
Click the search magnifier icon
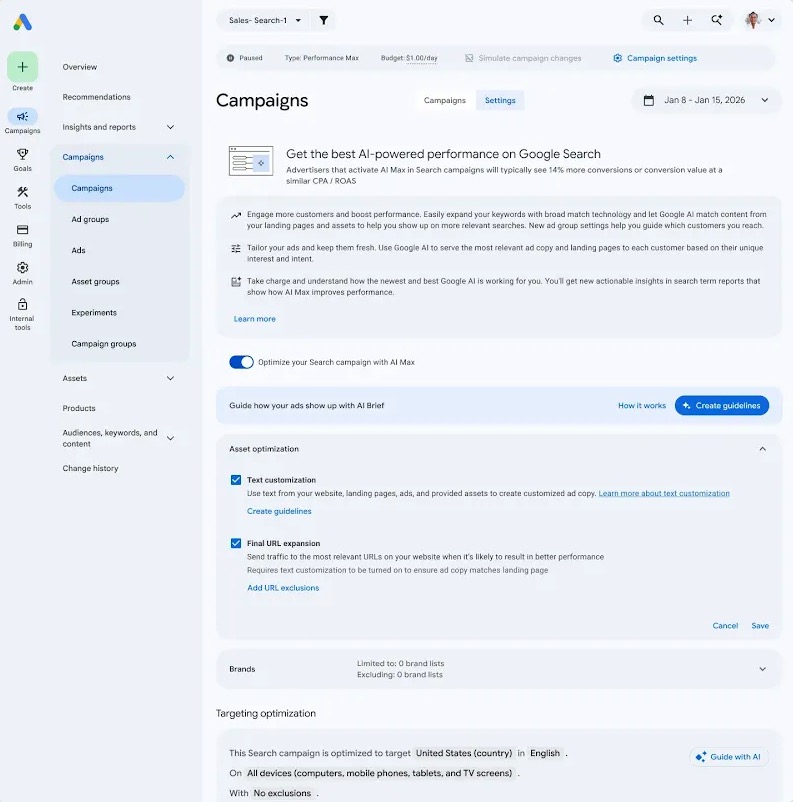tap(658, 20)
